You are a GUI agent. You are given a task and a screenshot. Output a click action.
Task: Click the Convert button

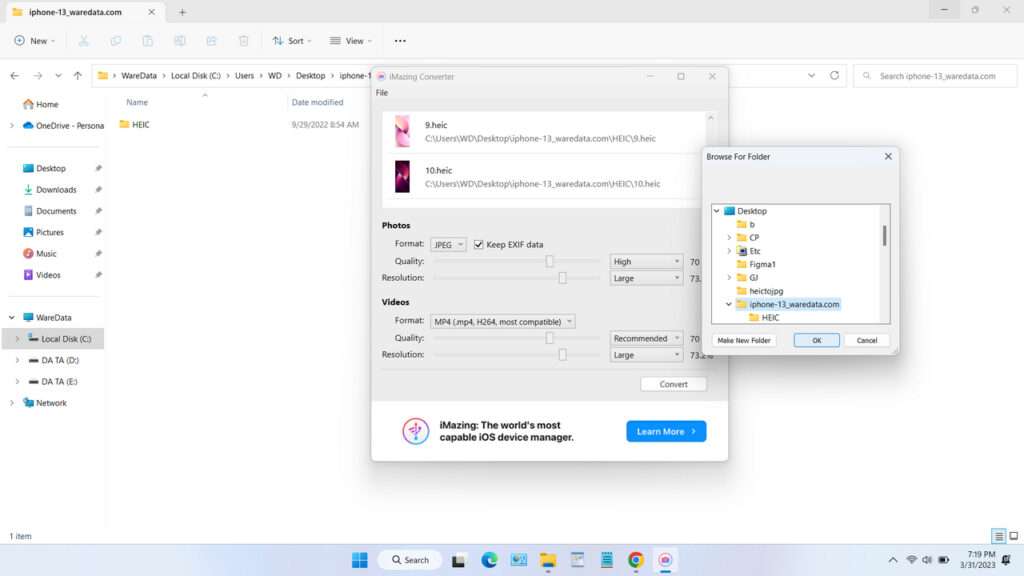[673, 384]
